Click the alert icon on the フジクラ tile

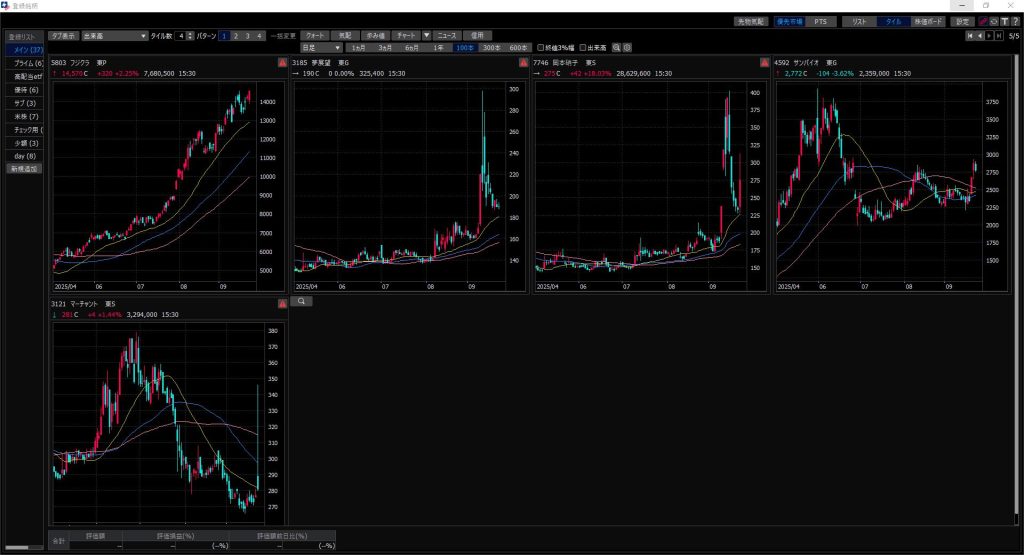(282, 63)
